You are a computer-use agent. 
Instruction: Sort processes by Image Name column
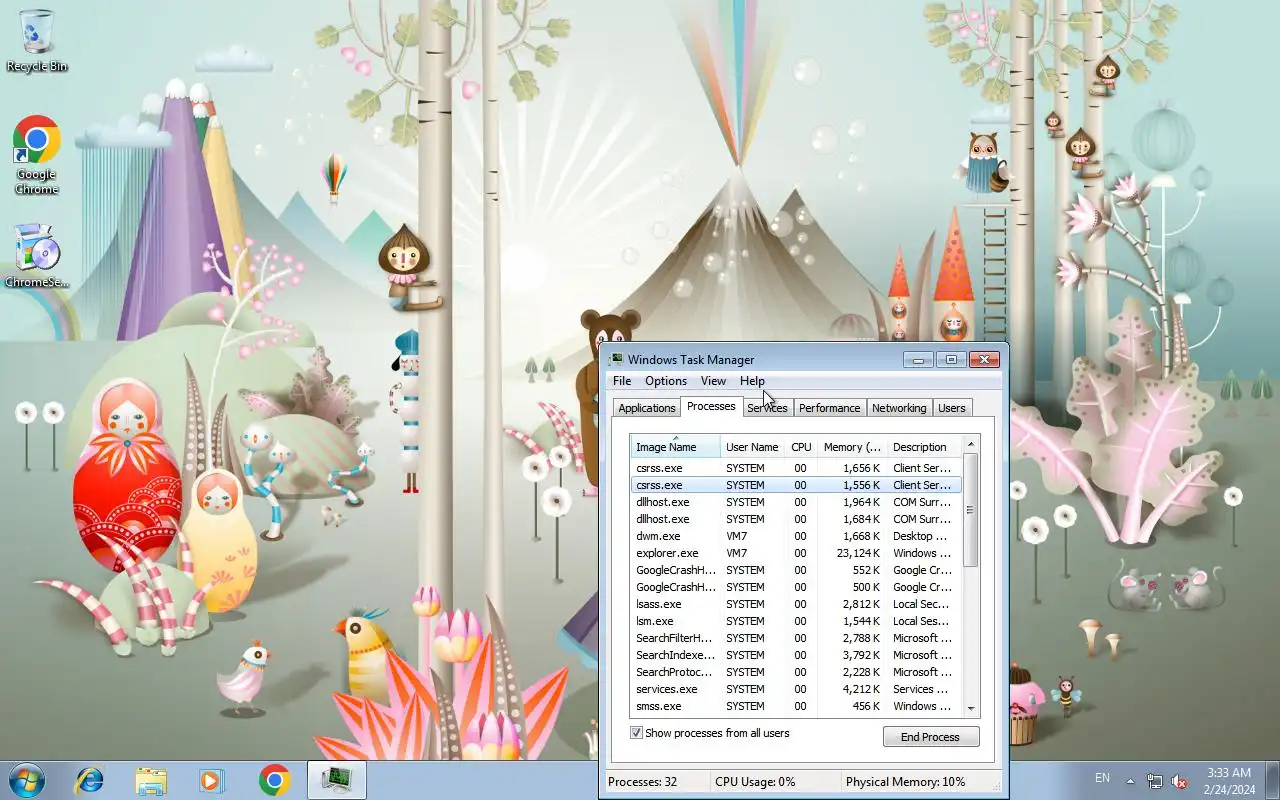click(675, 447)
